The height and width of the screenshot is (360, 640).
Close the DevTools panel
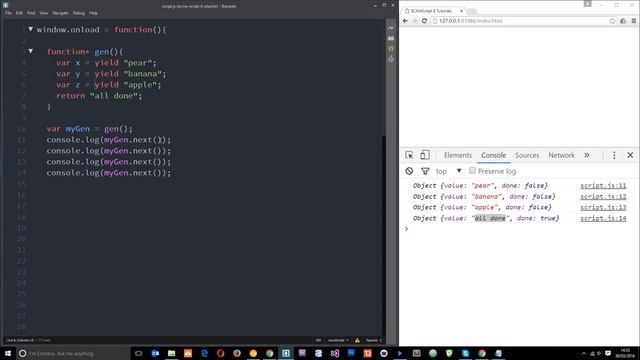[630, 155]
